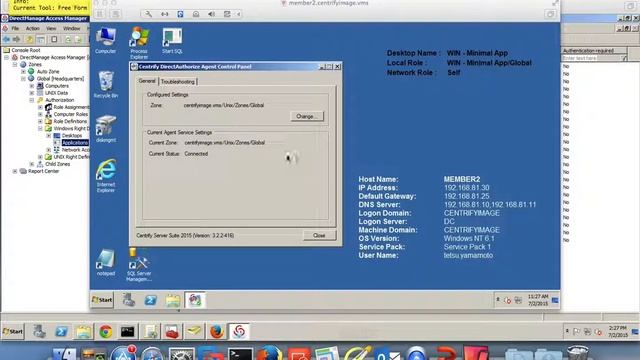The image size is (640, 360).
Task: Click the Forward arrow in Access Manager toolbar
Action: click(x=16, y=40)
